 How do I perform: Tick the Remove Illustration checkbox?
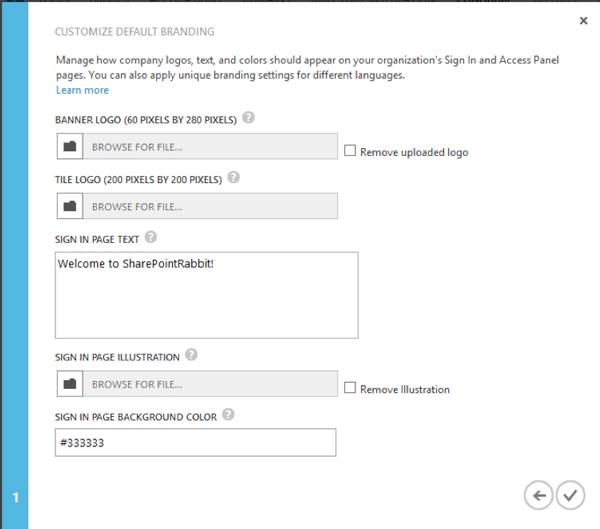tap(350, 388)
